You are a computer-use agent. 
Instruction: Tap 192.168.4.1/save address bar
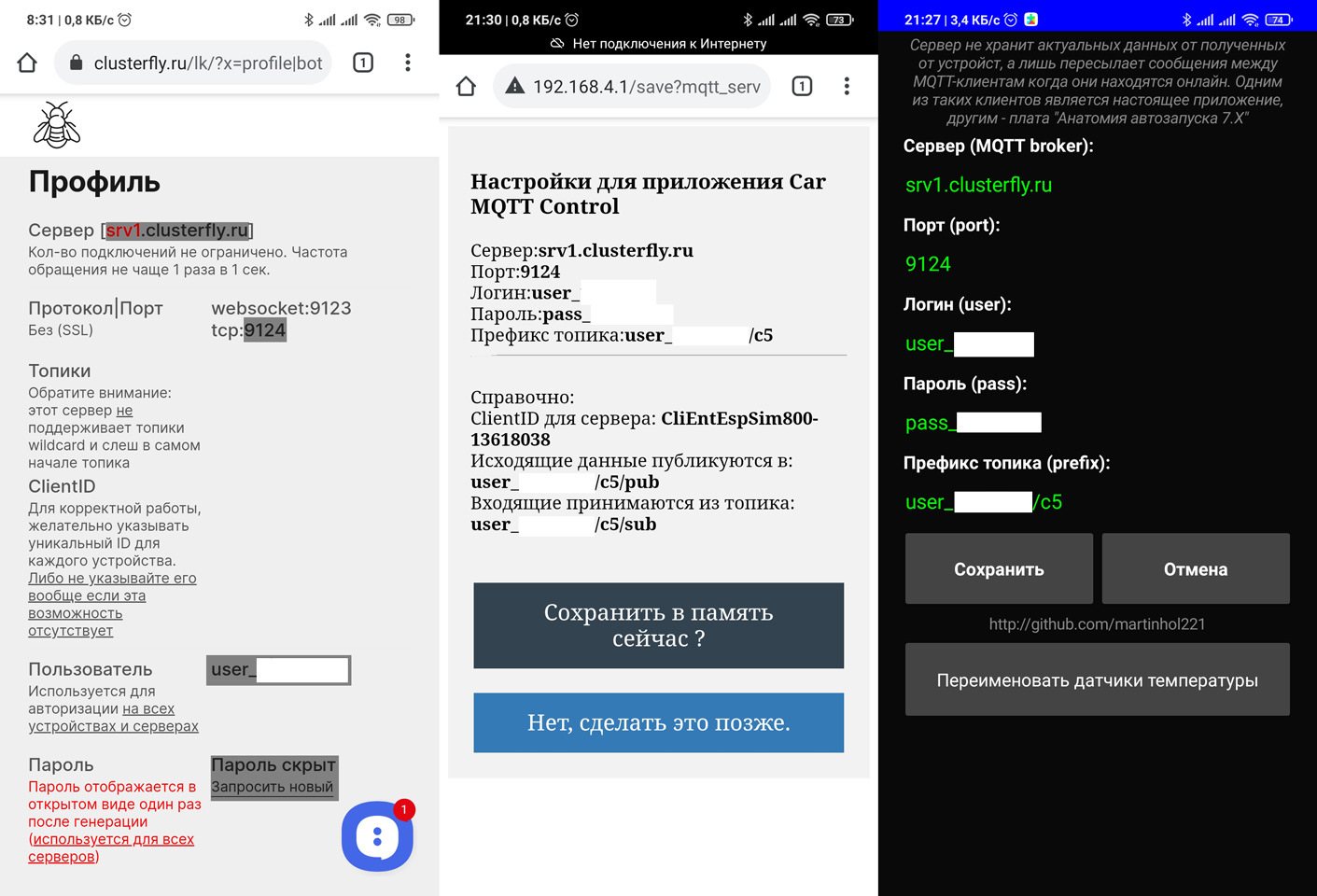(632, 87)
